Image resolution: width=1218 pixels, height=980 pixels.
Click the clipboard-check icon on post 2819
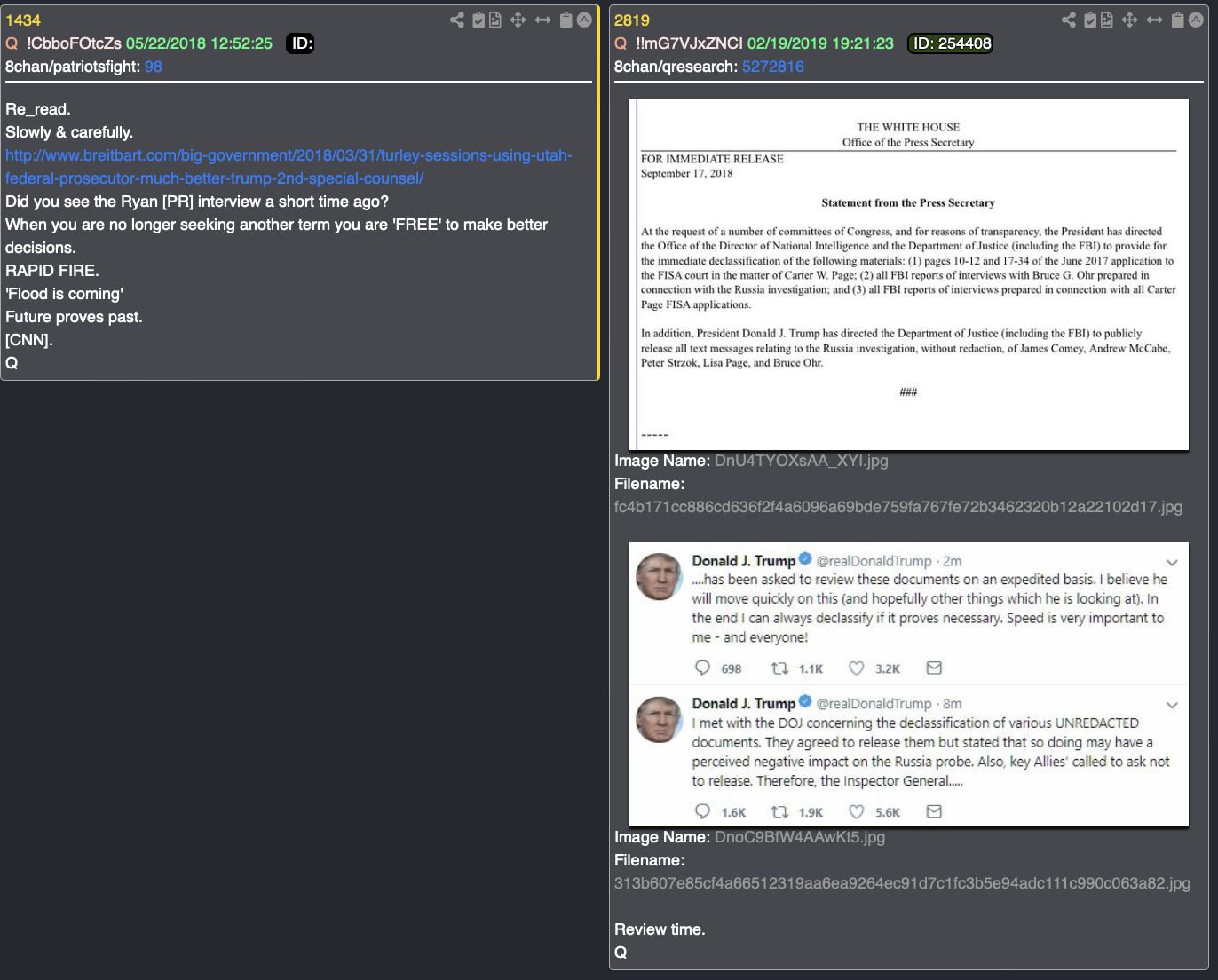[1090, 20]
